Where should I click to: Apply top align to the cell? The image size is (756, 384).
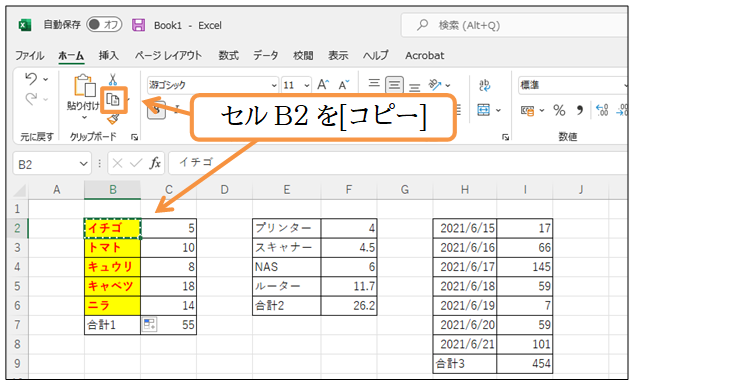tap(374, 83)
